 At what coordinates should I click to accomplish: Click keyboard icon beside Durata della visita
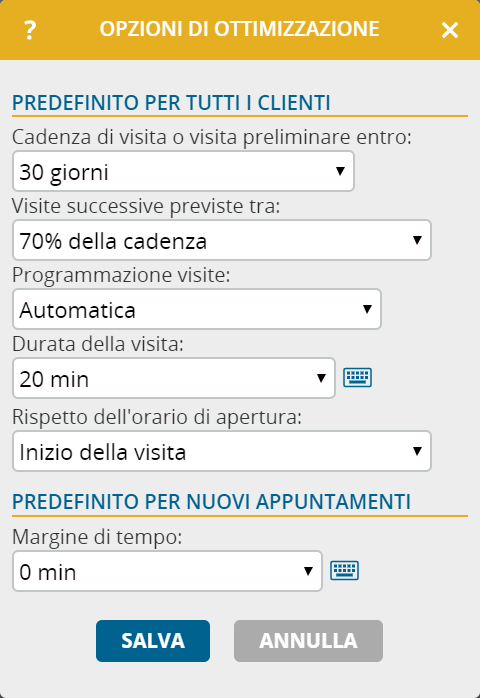pos(358,377)
